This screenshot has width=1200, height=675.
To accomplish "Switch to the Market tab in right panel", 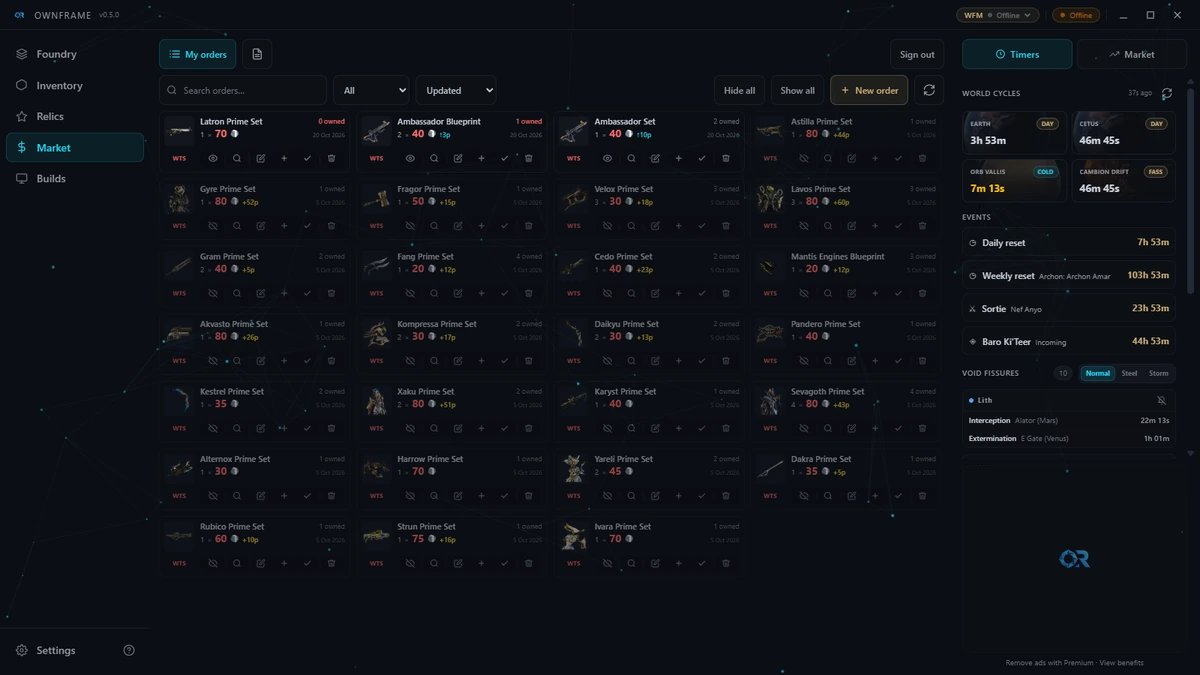I will 1131,54.
